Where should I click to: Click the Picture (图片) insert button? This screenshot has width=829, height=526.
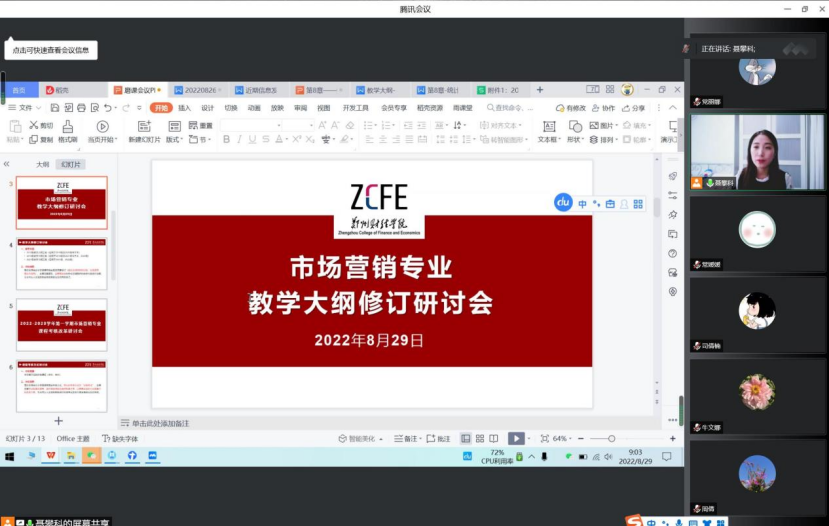[x=603, y=125]
